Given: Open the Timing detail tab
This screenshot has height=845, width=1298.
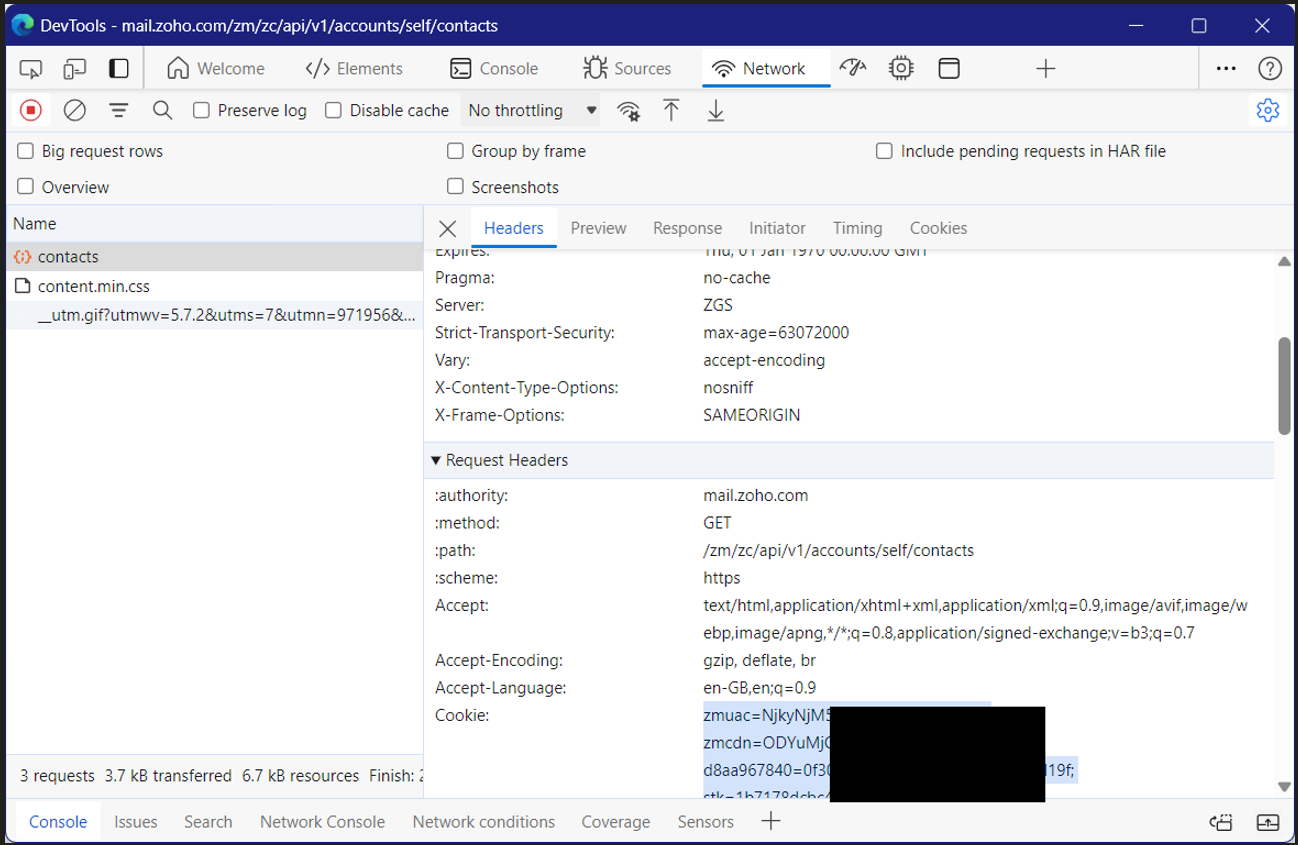Looking at the screenshot, I should tap(857, 228).
